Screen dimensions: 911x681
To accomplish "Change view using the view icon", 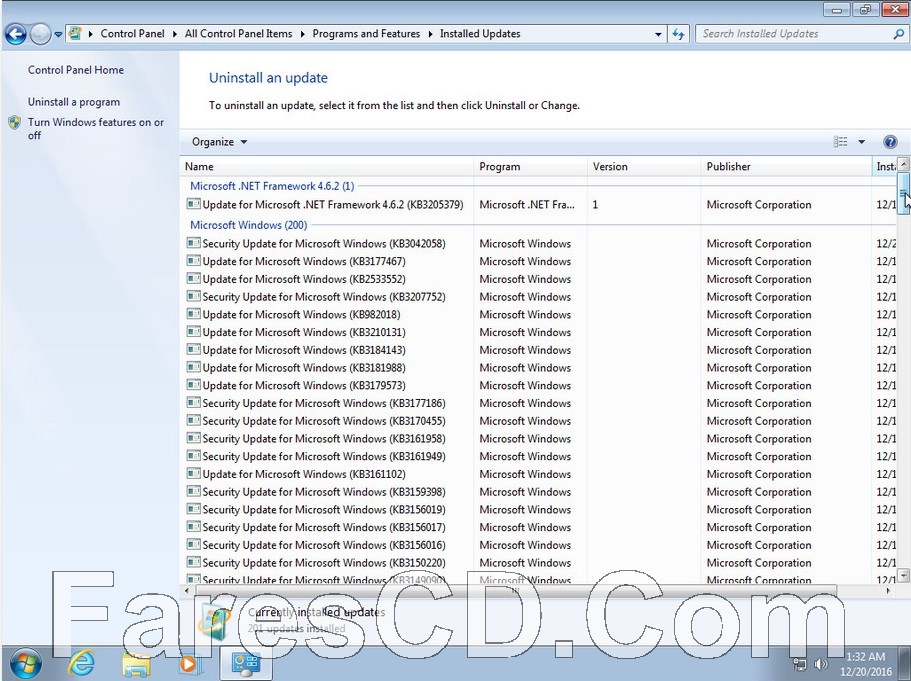I will click(840, 142).
